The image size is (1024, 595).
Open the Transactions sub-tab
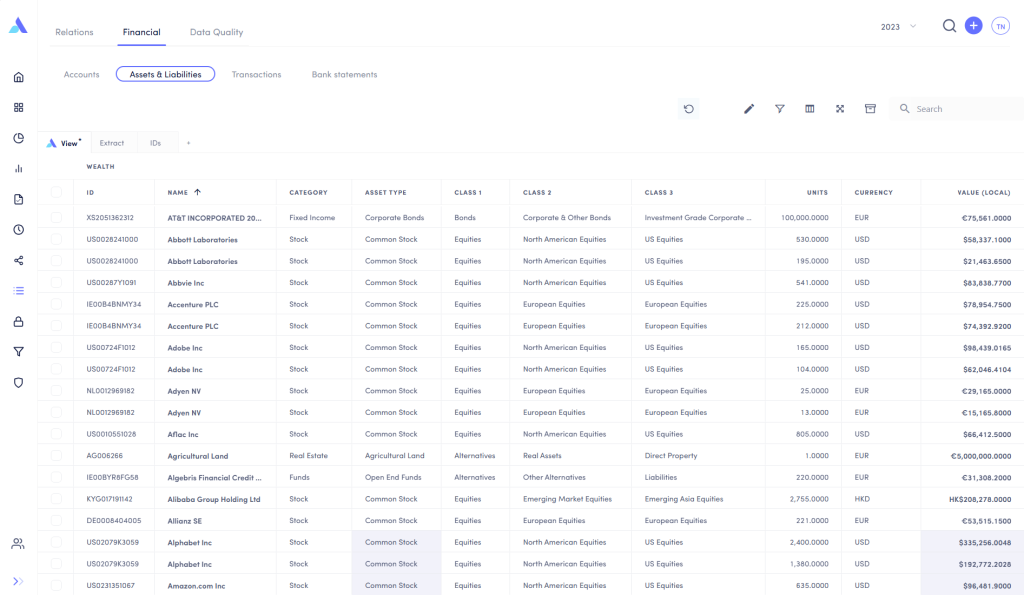(x=256, y=75)
